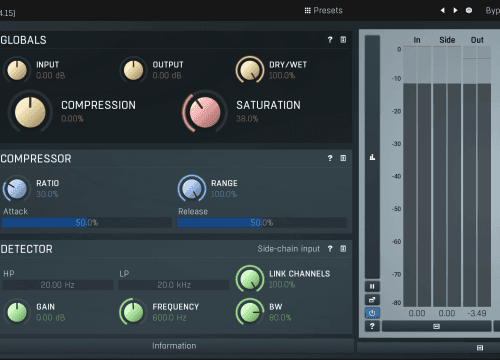This screenshot has height=360, width=500.
Task: Click the Dry/Wet value 100.0%
Action: point(282,76)
